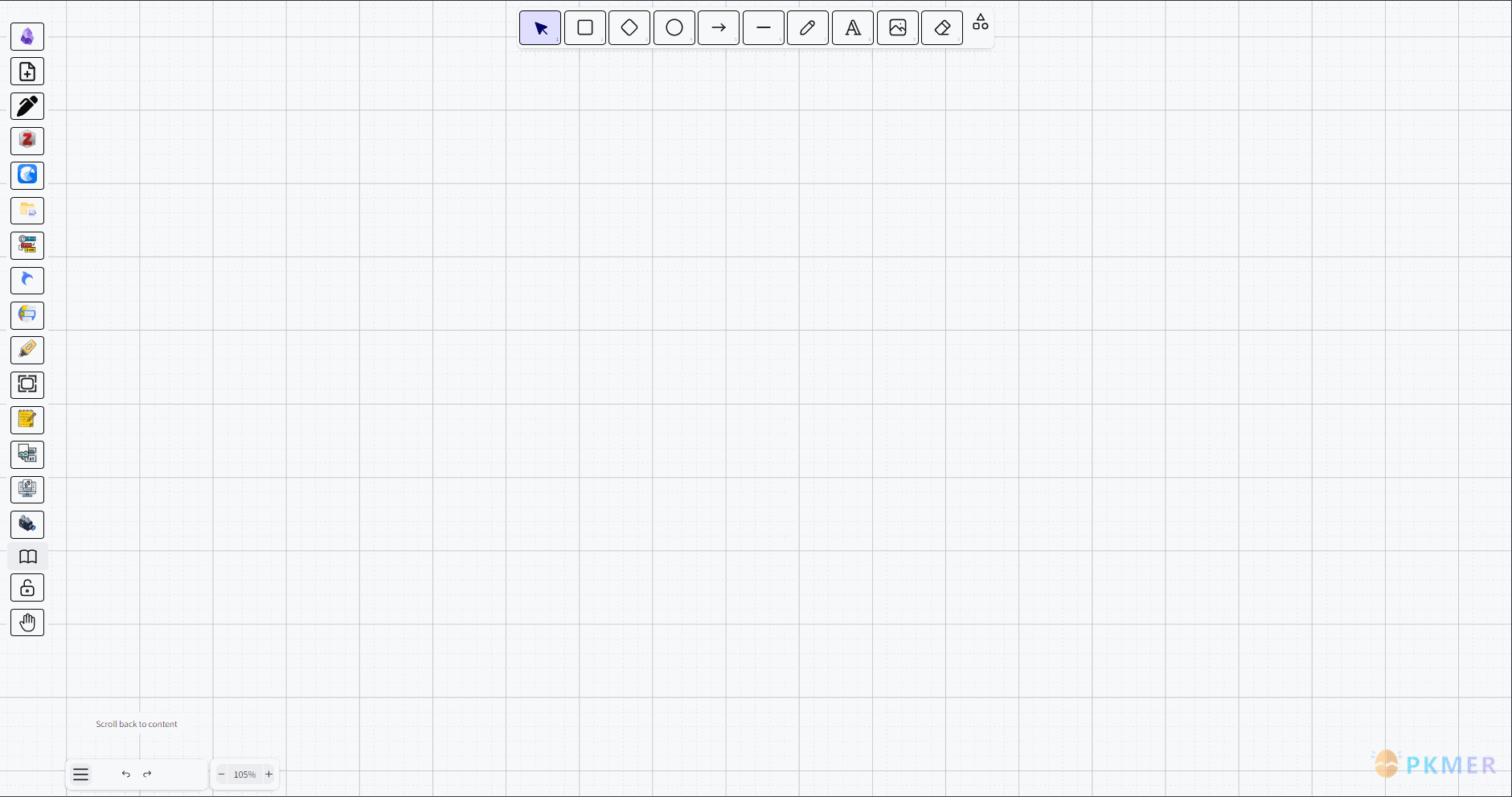Select the Arrow drawing tool
Viewport: 1512px width, 797px height.
[719, 28]
